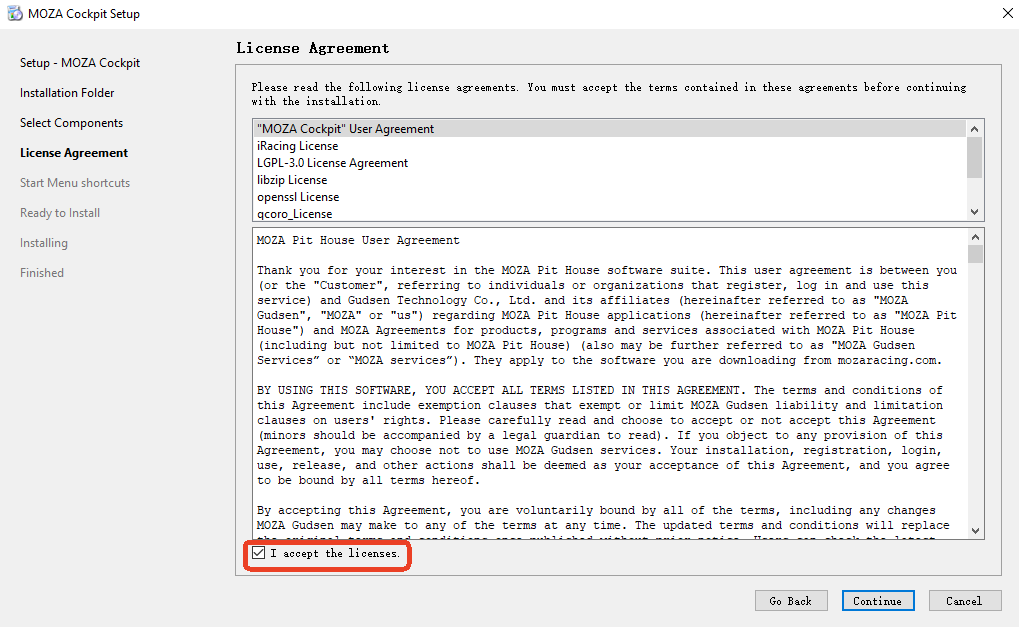Click Start Menu shortcuts step
1019x627 pixels.
(75, 183)
